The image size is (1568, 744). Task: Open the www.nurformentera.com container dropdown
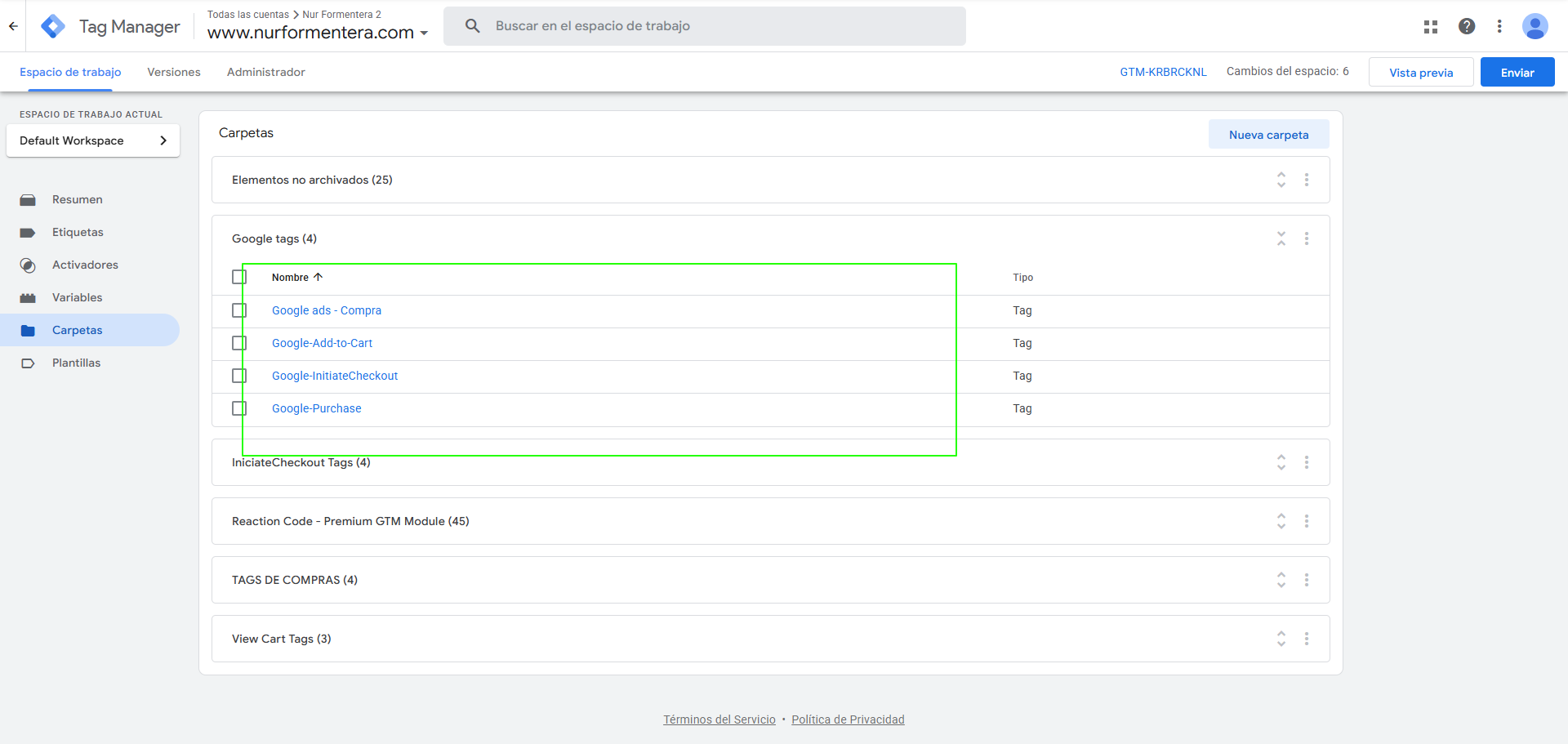[318, 33]
